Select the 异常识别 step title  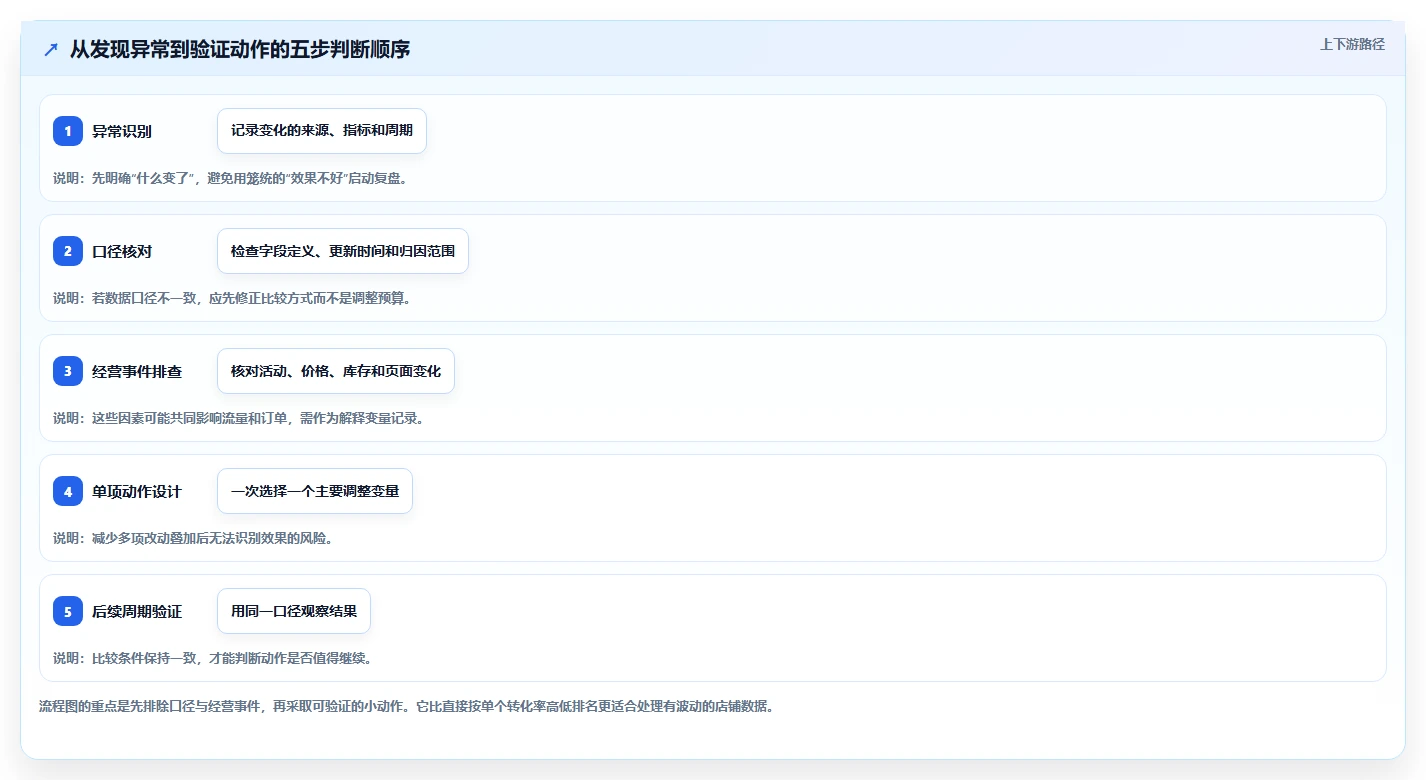pos(122,131)
